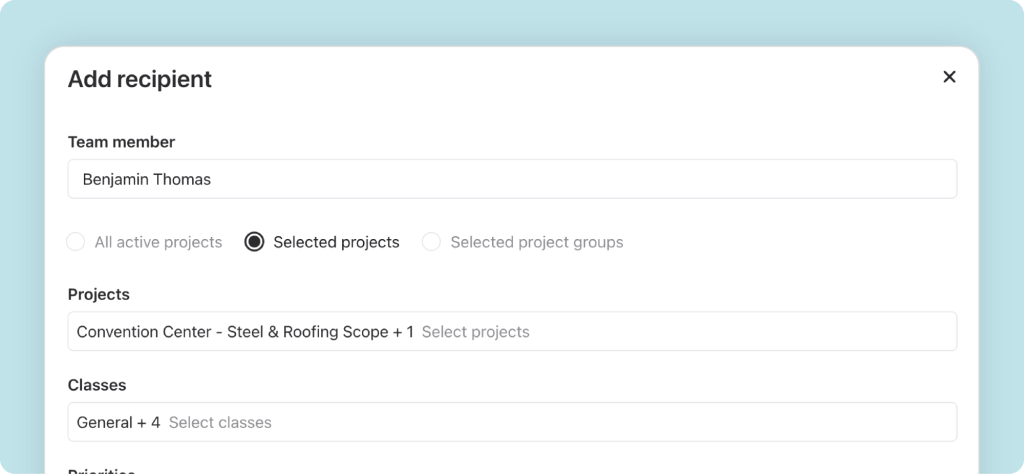1024x474 pixels.
Task: Click the Benjamin Thomas name text
Action: click(x=146, y=179)
